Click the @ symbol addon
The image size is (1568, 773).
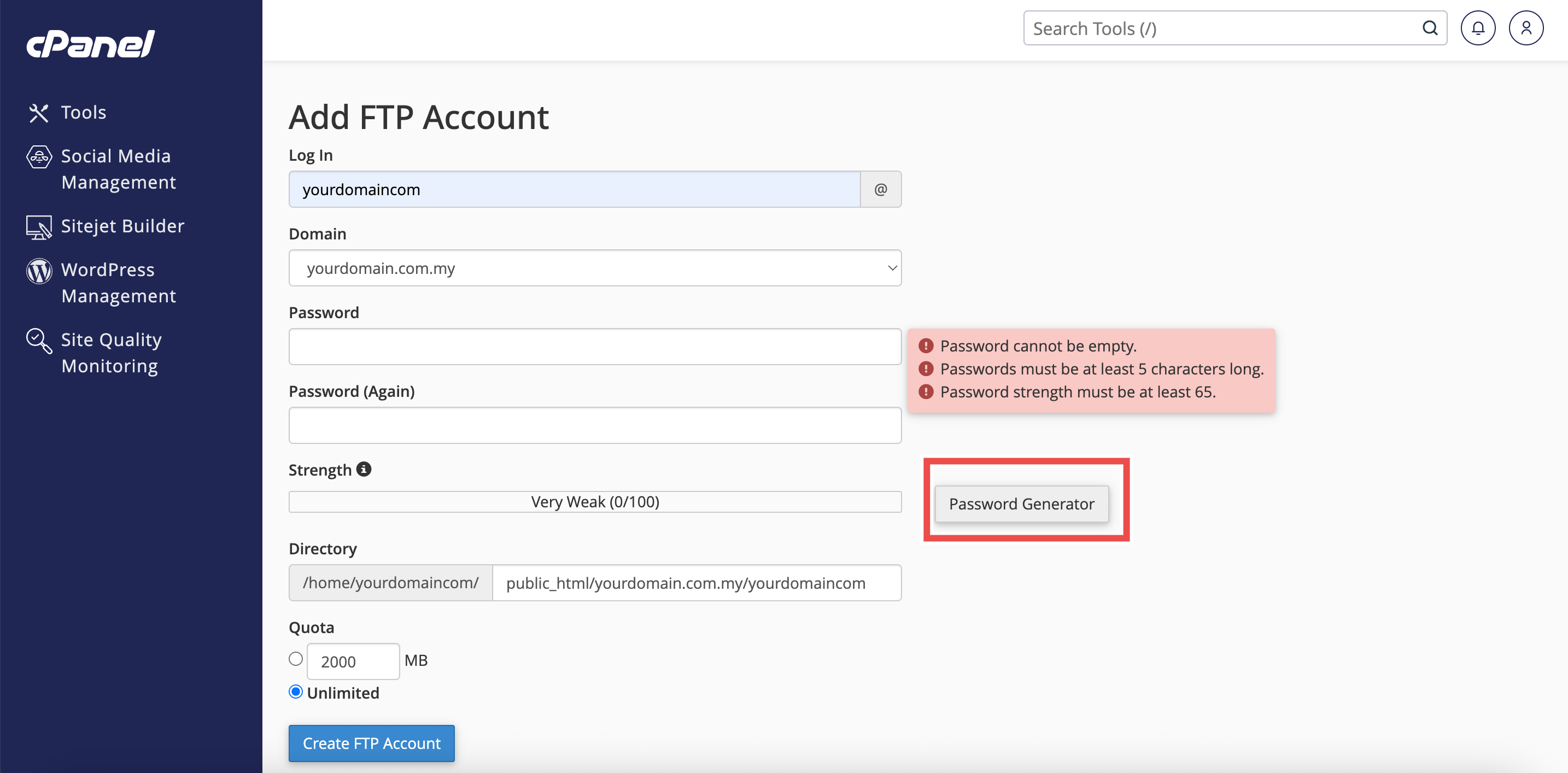(881, 189)
